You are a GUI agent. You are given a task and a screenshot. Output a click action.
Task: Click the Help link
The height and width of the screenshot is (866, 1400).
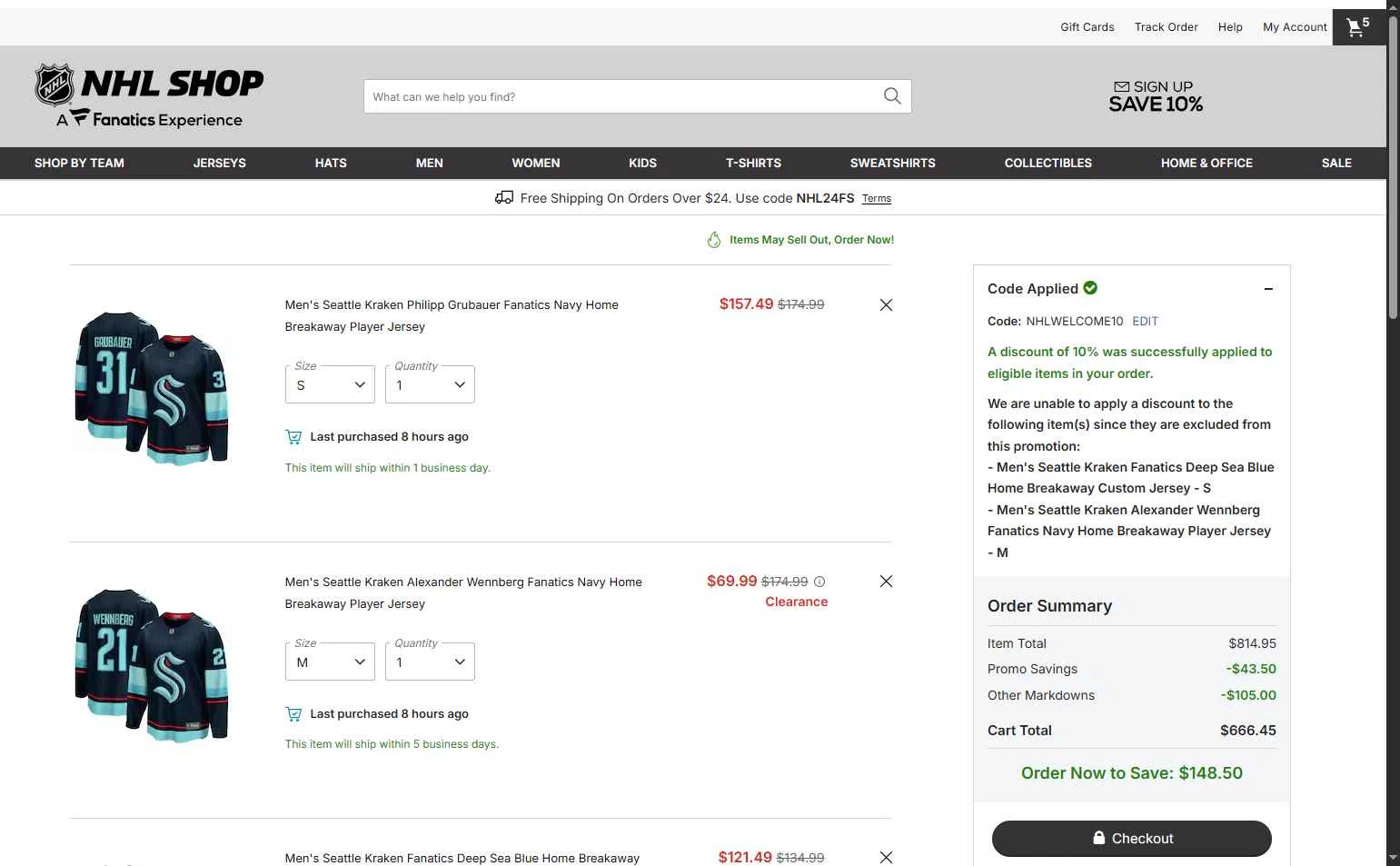point(1230,27)
